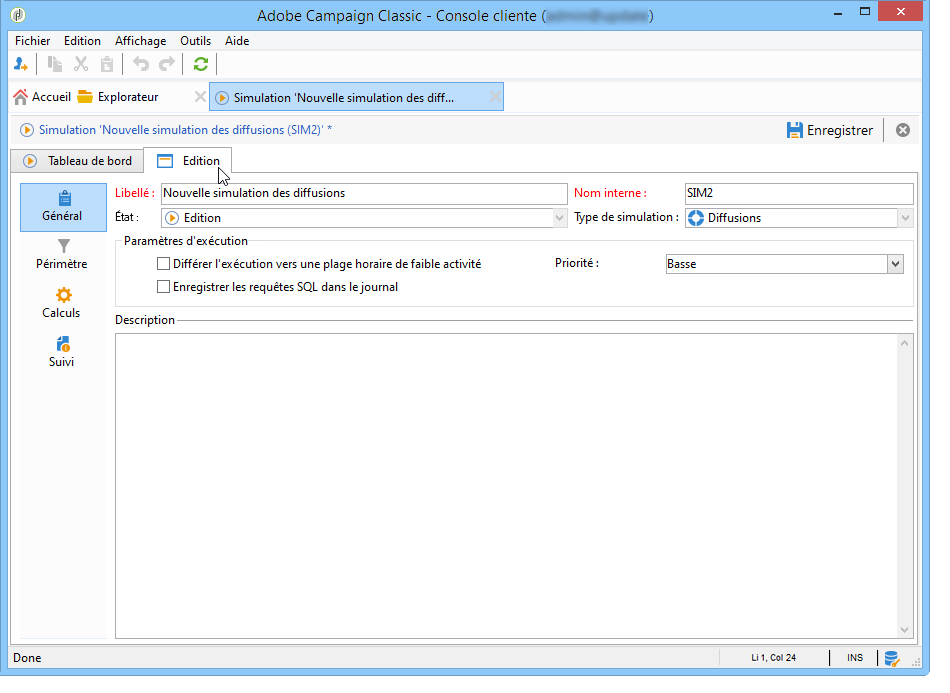Image resolution: width=950 pixels, height=693 pixels.
Task: Click the 'Li 1, Col 24' status text
Action: click(x=774, y=658)
